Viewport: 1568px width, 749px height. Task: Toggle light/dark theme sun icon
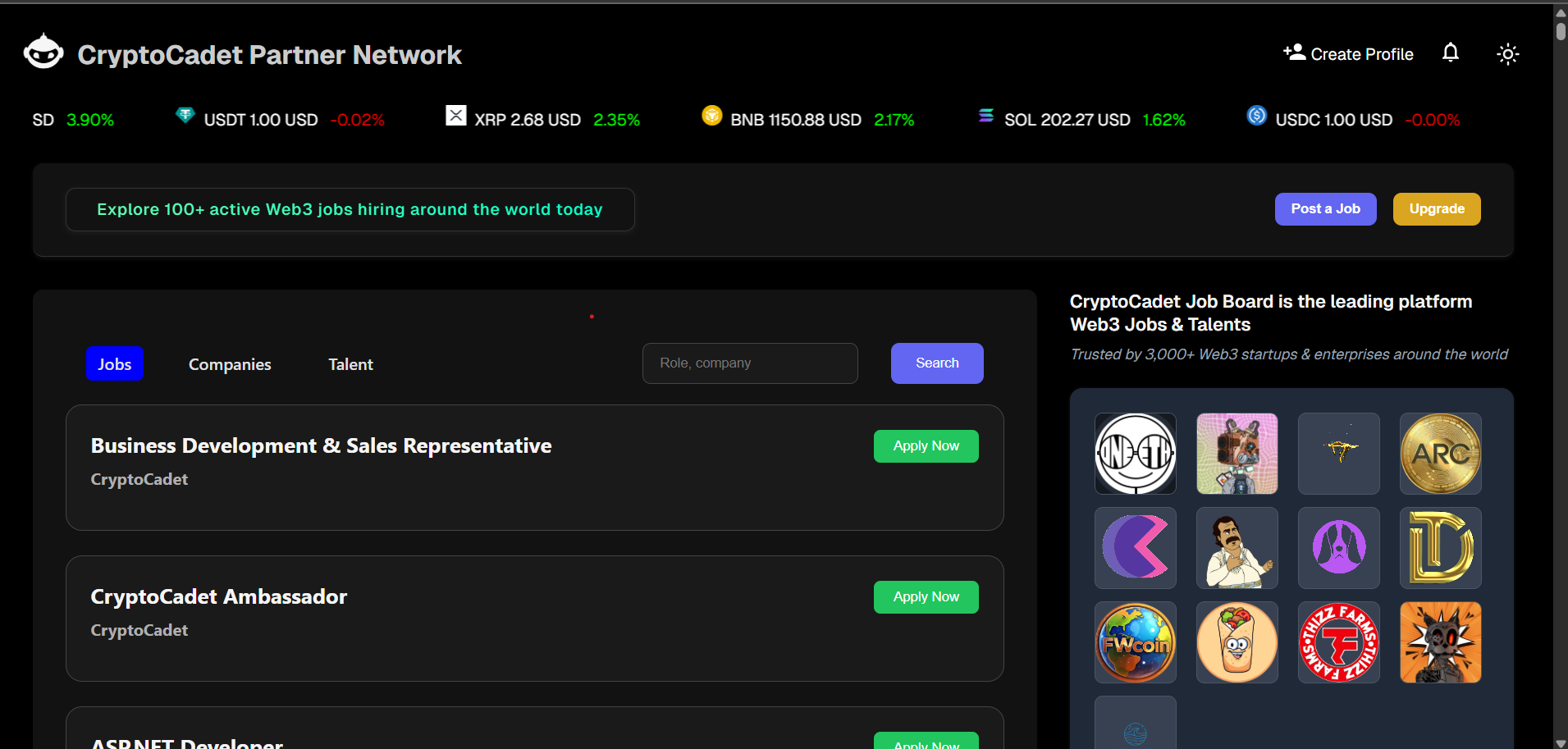(1507, 54)
